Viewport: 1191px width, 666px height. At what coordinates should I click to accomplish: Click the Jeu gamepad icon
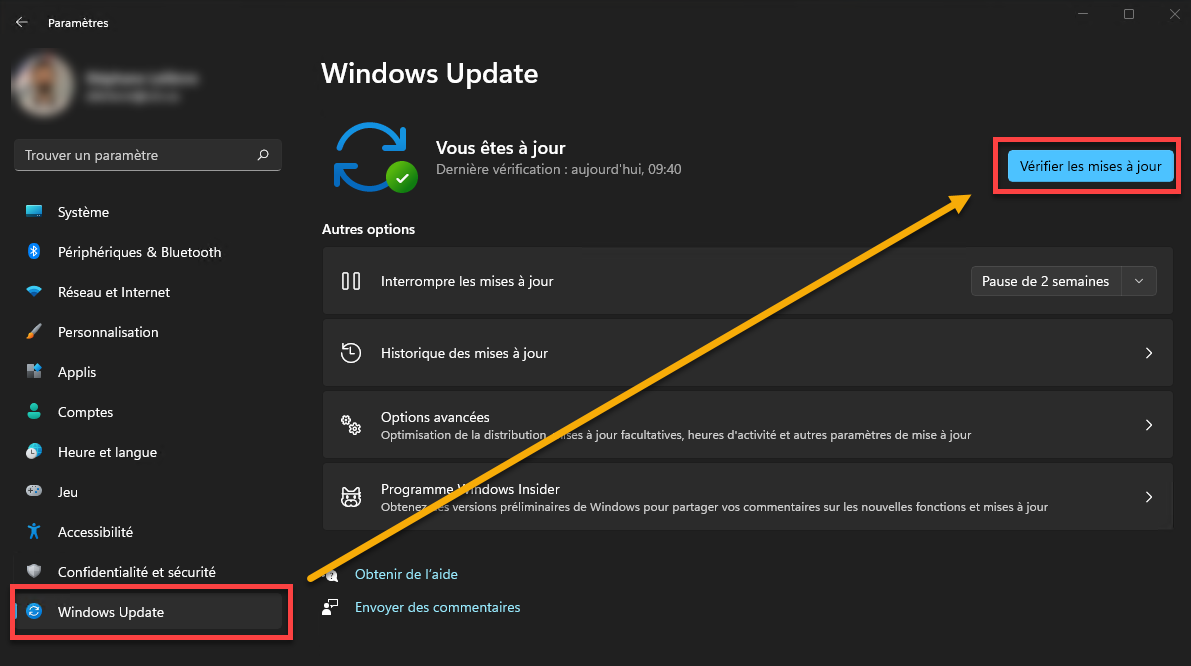point(34,491)
